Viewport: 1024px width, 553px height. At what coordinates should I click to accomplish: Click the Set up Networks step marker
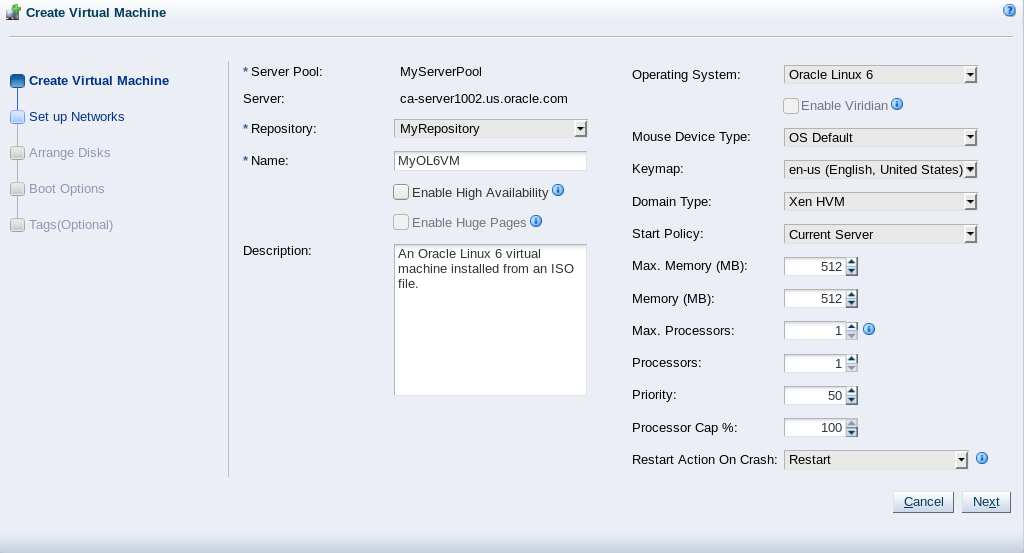click(x=18, y=117)
